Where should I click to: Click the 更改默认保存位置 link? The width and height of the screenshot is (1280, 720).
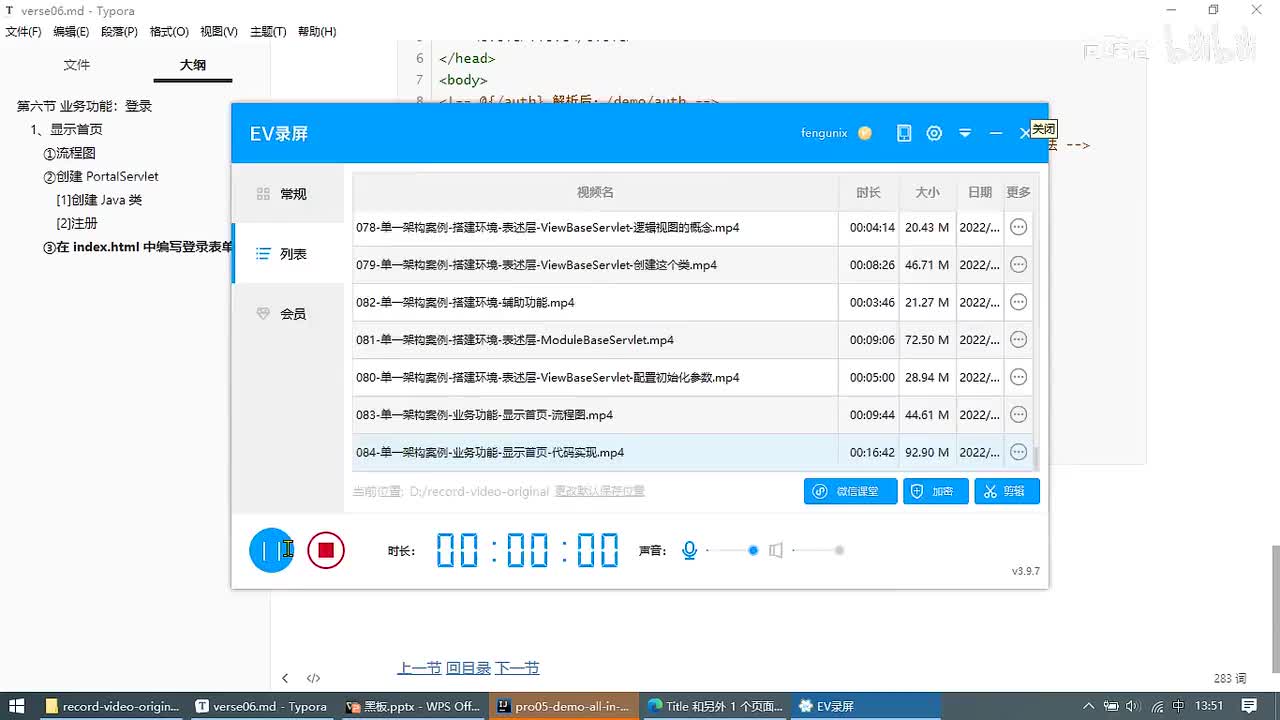pyautogui.click(x=600, y=491)
